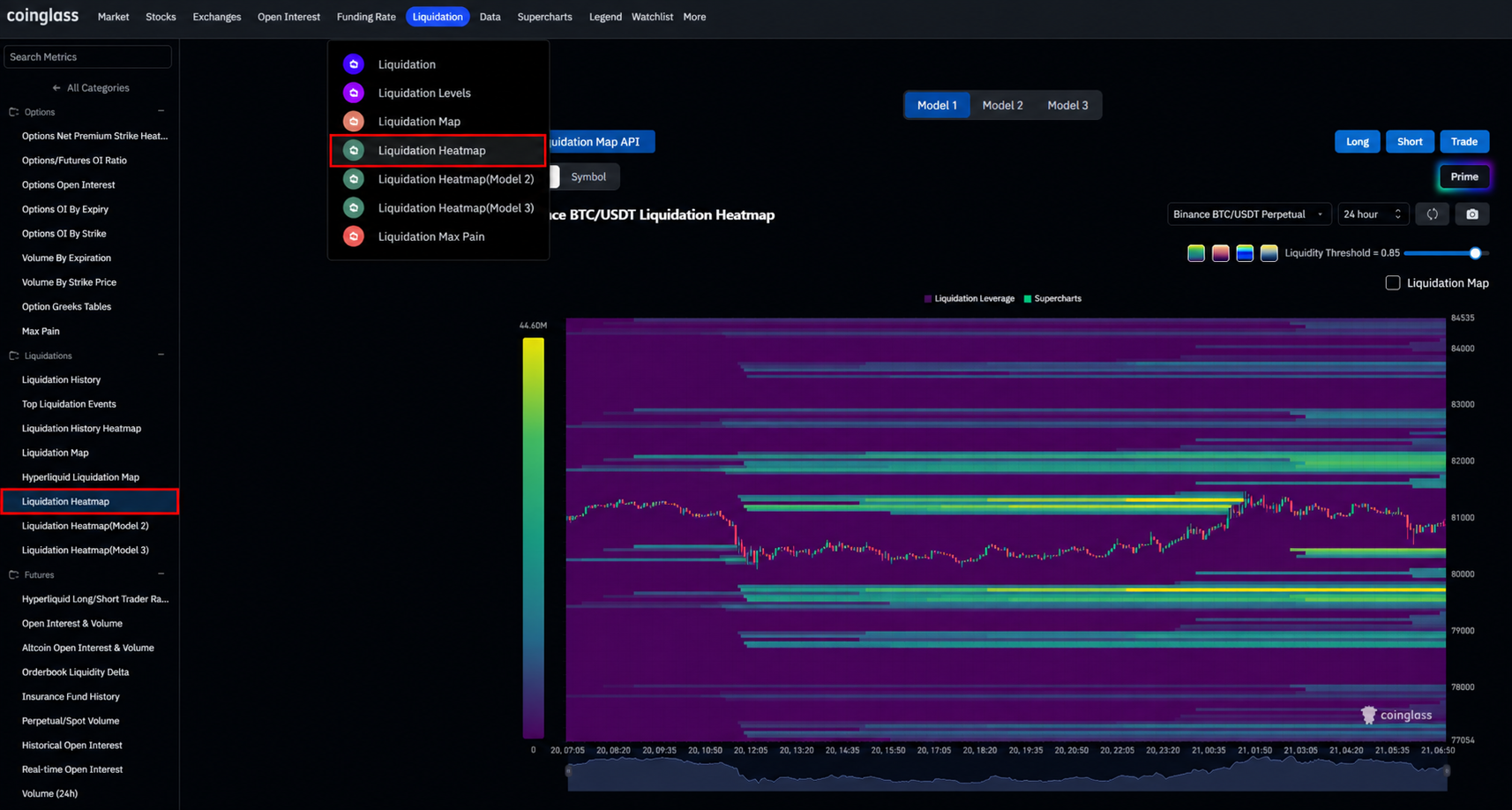1512x810 pixels.
Task: Click the Liquidation Map dropdown icon
Action: pos(354,122)
